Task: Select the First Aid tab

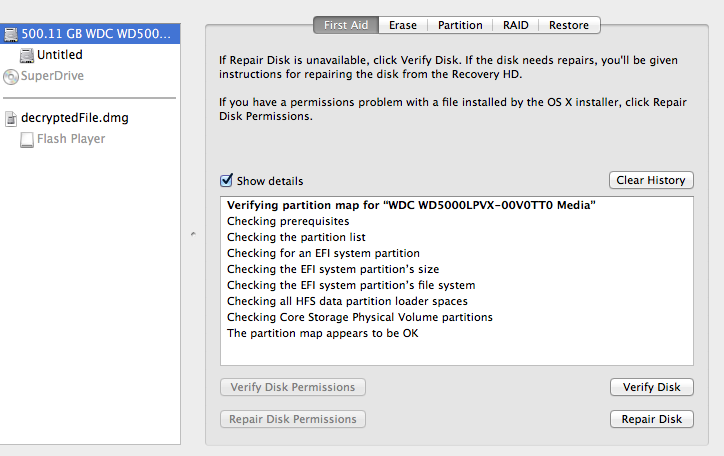Action: (x=346, y=25)
